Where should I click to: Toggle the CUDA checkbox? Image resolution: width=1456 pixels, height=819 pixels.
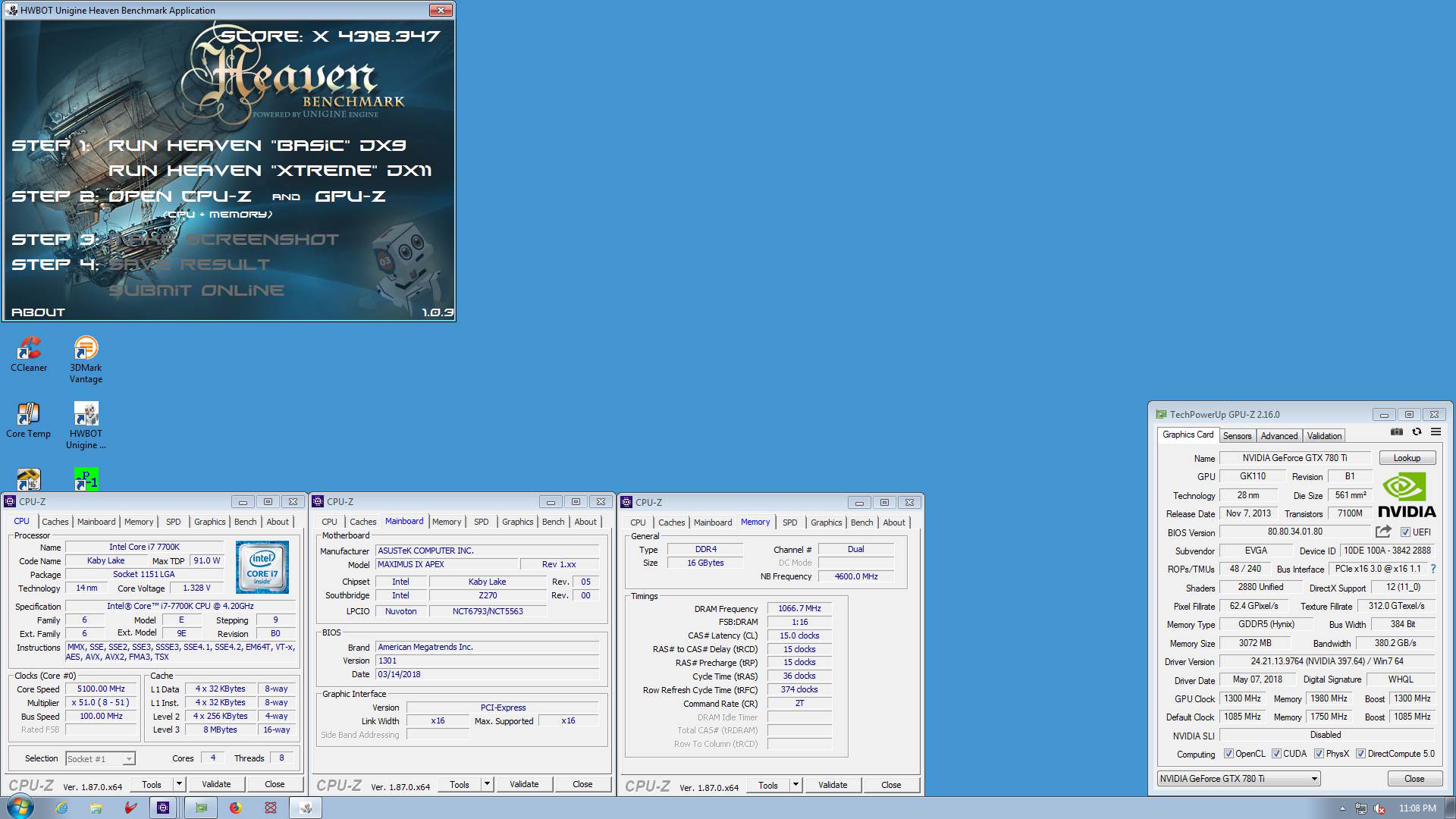point(1276,754)
